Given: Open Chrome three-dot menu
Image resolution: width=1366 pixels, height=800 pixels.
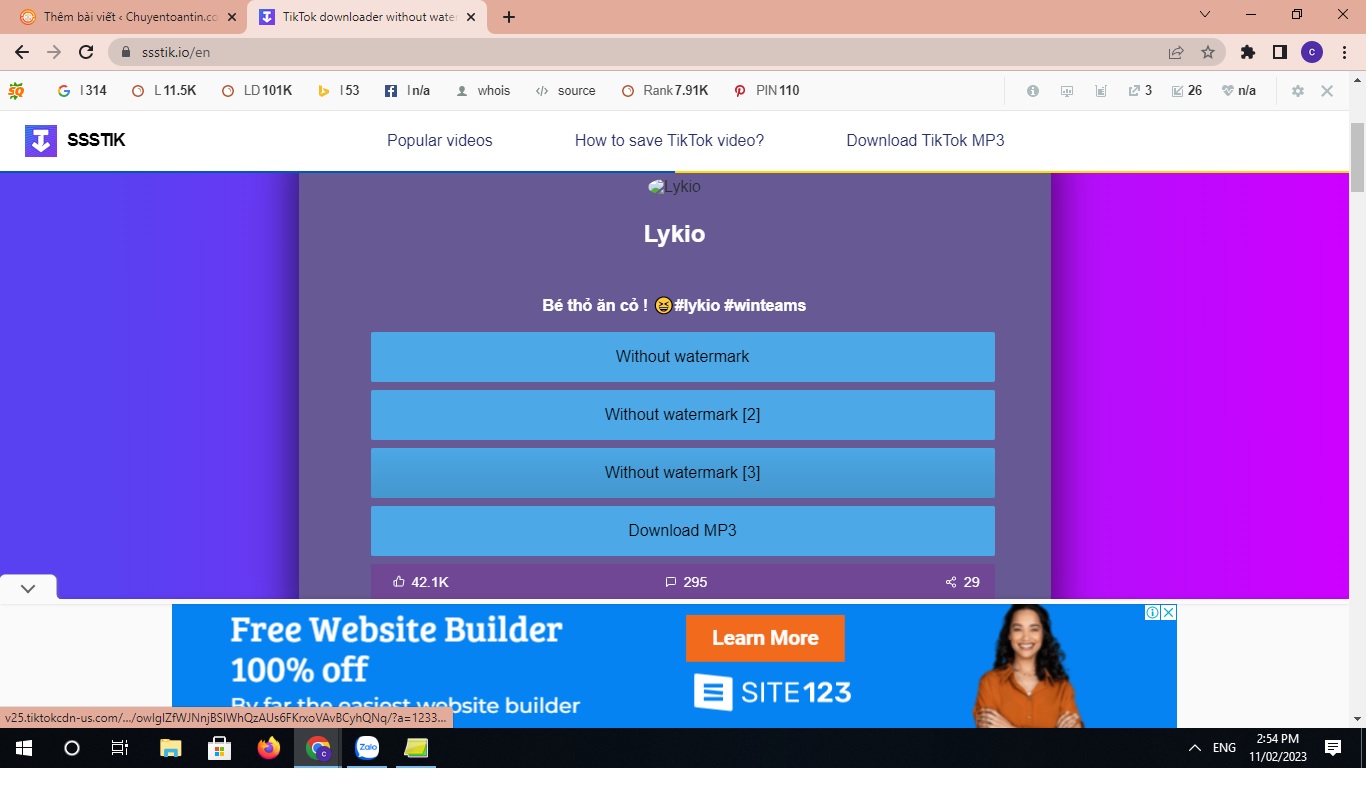Looking at the screenshot, I should click(x=1344, y=52).
